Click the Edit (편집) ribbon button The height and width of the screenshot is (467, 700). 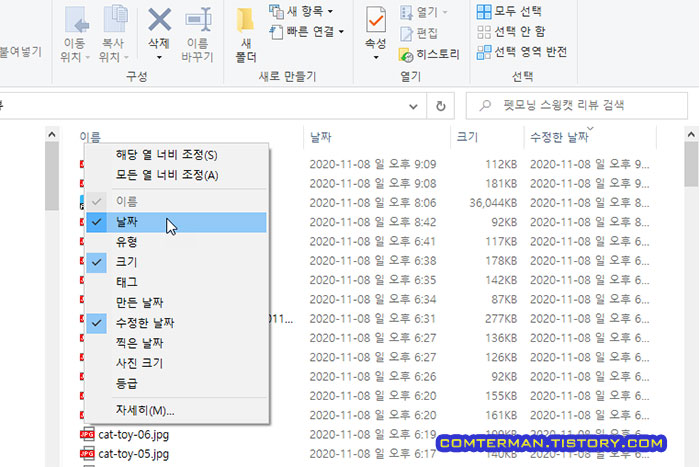click(419, 33)
